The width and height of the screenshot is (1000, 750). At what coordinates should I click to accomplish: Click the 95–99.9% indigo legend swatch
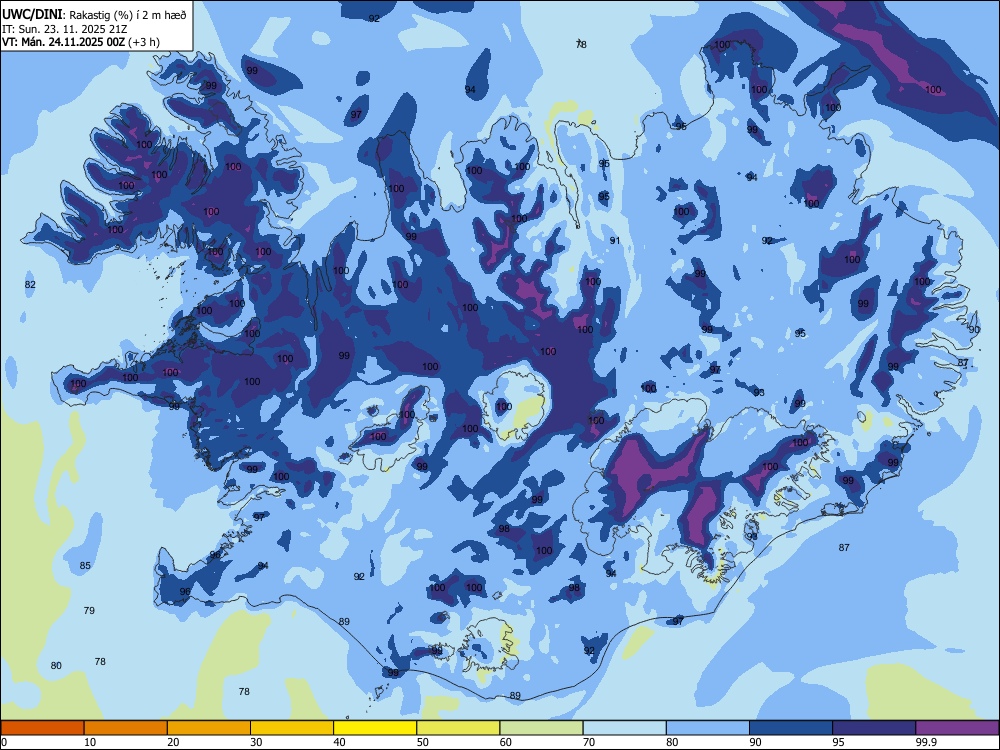coord(874,728)
